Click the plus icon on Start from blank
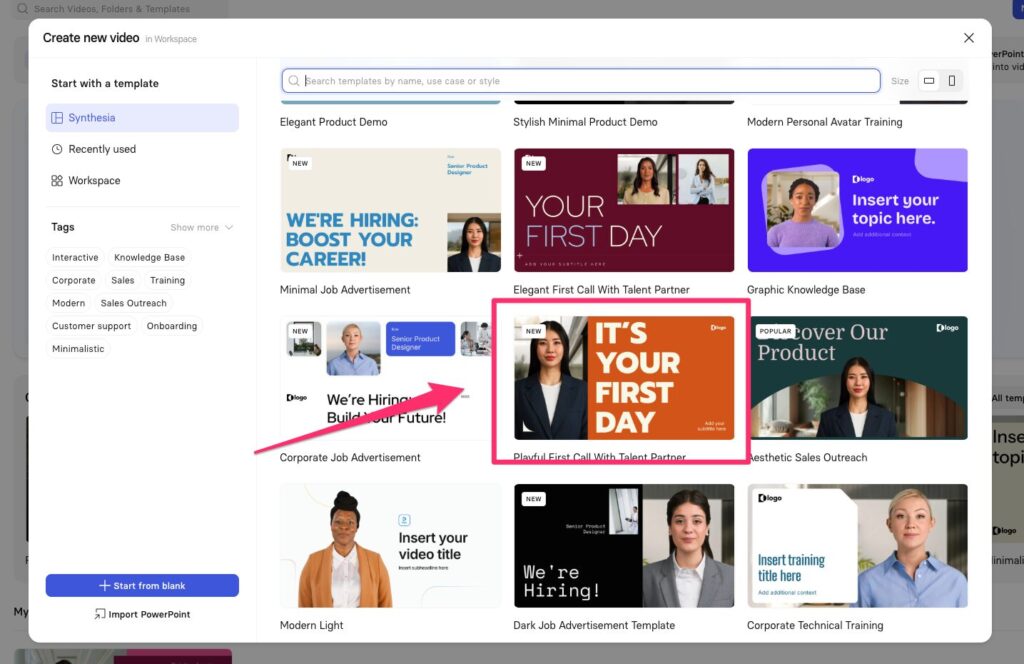Image resolution: width=1024 pixels, height=664 pixels. coord(104,586)
